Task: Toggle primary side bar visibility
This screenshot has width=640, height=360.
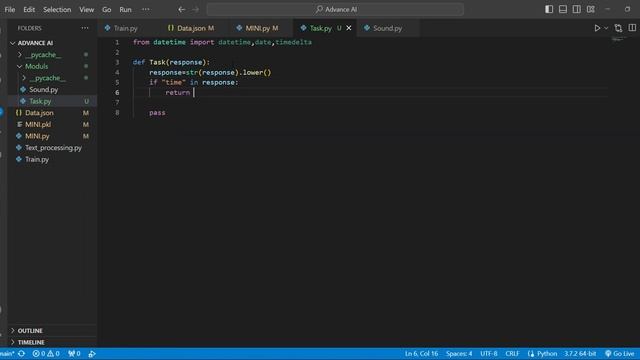Action: coord(549,9)
